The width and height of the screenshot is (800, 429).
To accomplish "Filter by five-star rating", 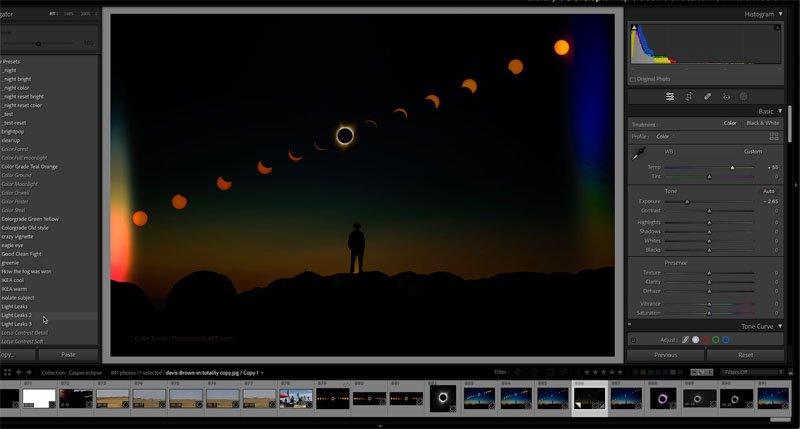I will (620, 372).
